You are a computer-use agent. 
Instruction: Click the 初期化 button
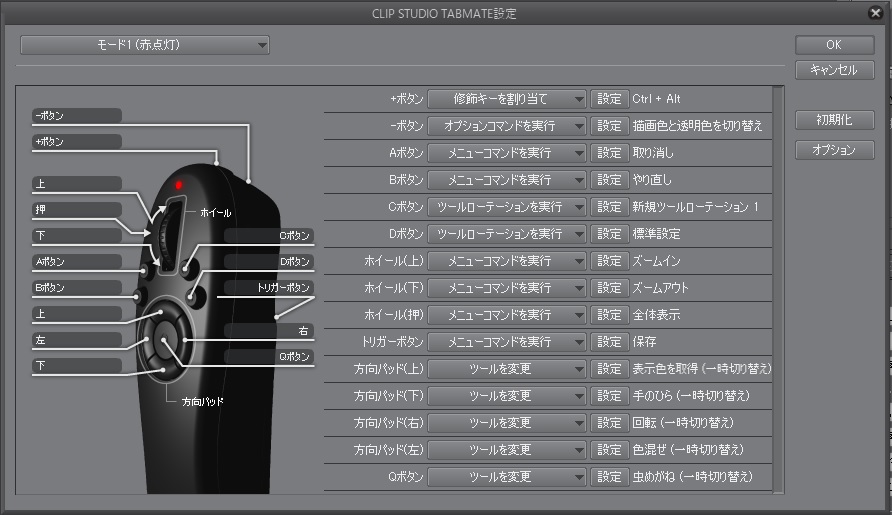[834, 120]
